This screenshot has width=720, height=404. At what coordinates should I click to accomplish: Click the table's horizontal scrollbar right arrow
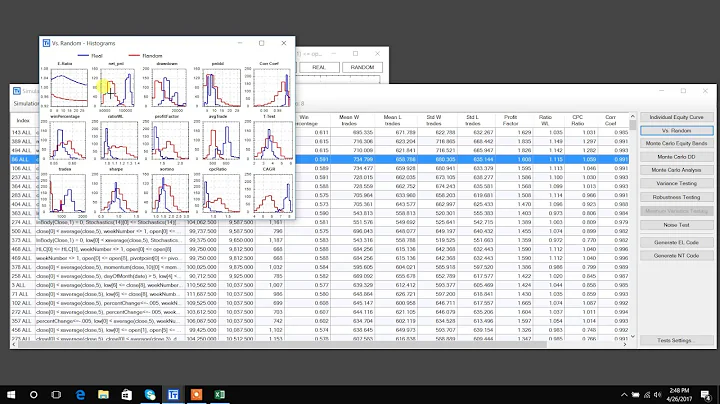point(625,344)
